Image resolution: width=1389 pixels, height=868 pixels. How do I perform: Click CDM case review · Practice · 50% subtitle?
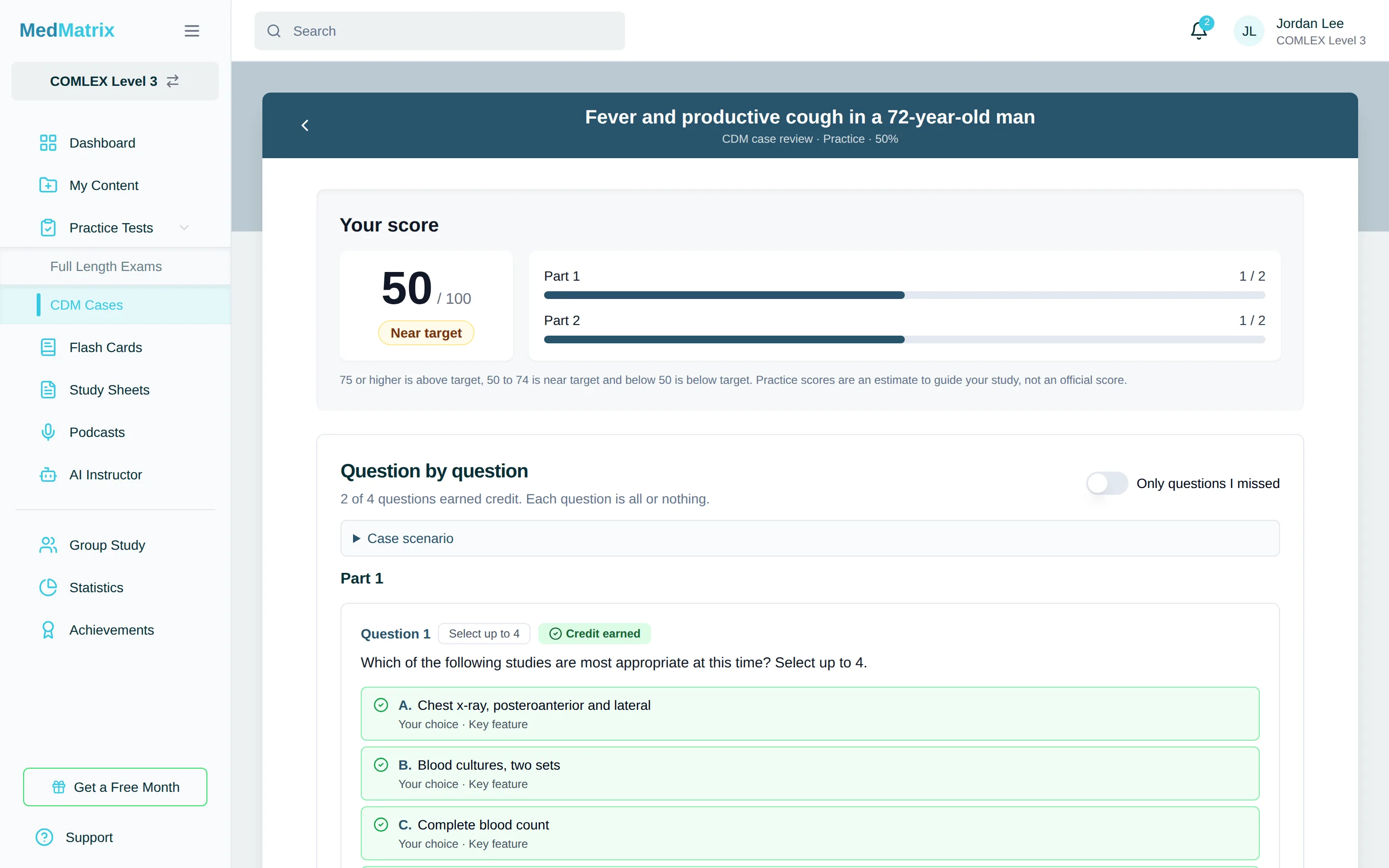click(810, 139)
